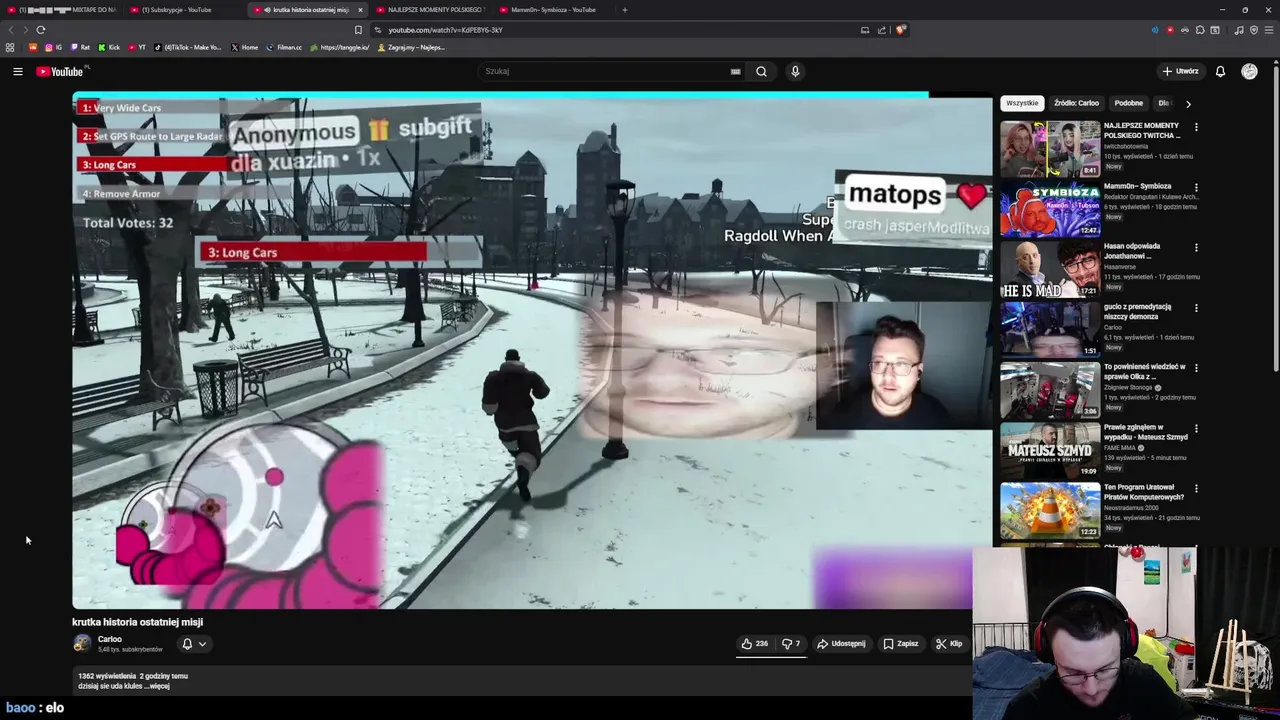The height and width of the screenshot is (720, 1280).
Task: Click the address bar URL youtube.com/watch
Action: pos(445,30)
